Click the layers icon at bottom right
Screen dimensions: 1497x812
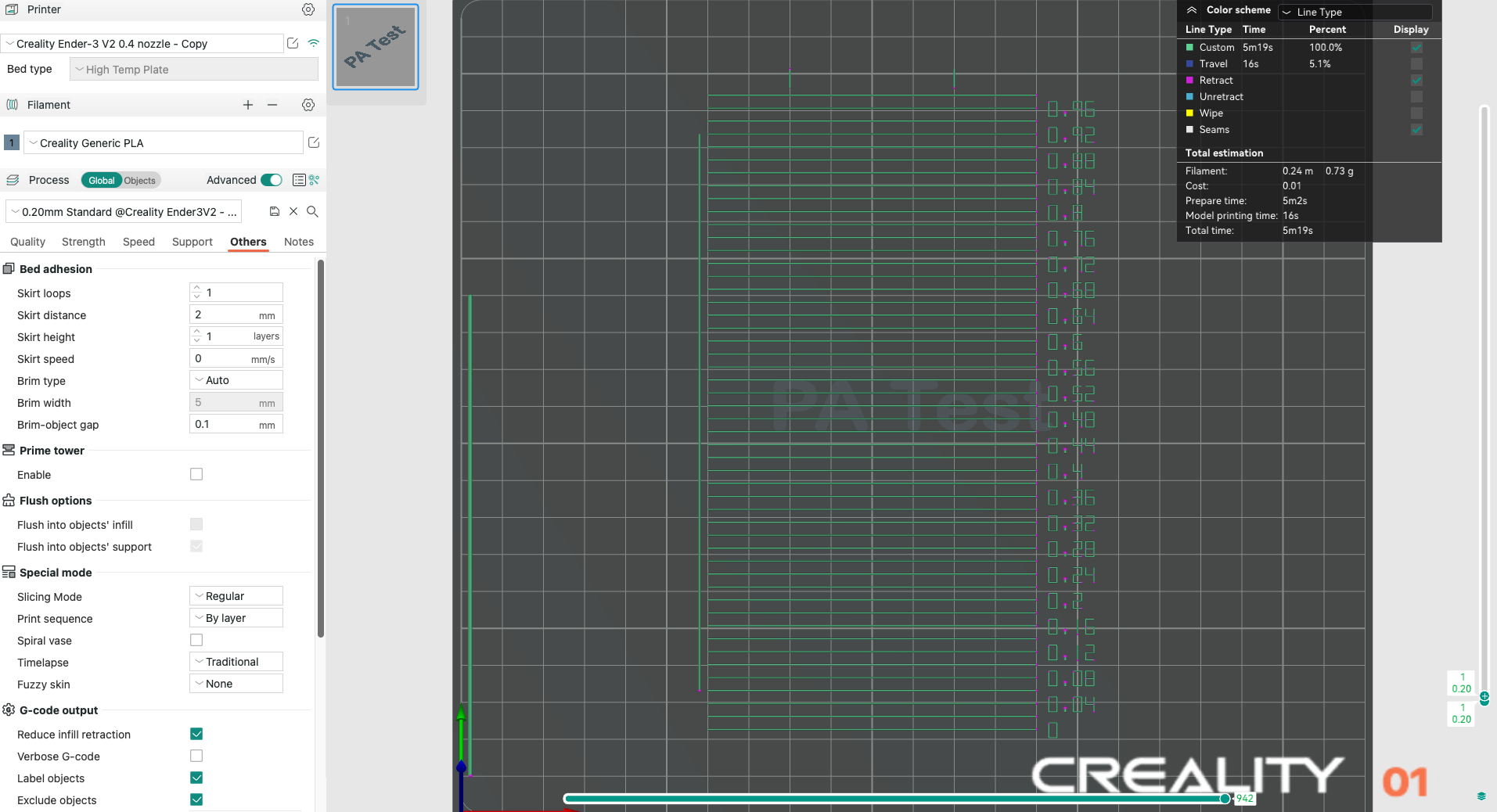(1481, 796)
